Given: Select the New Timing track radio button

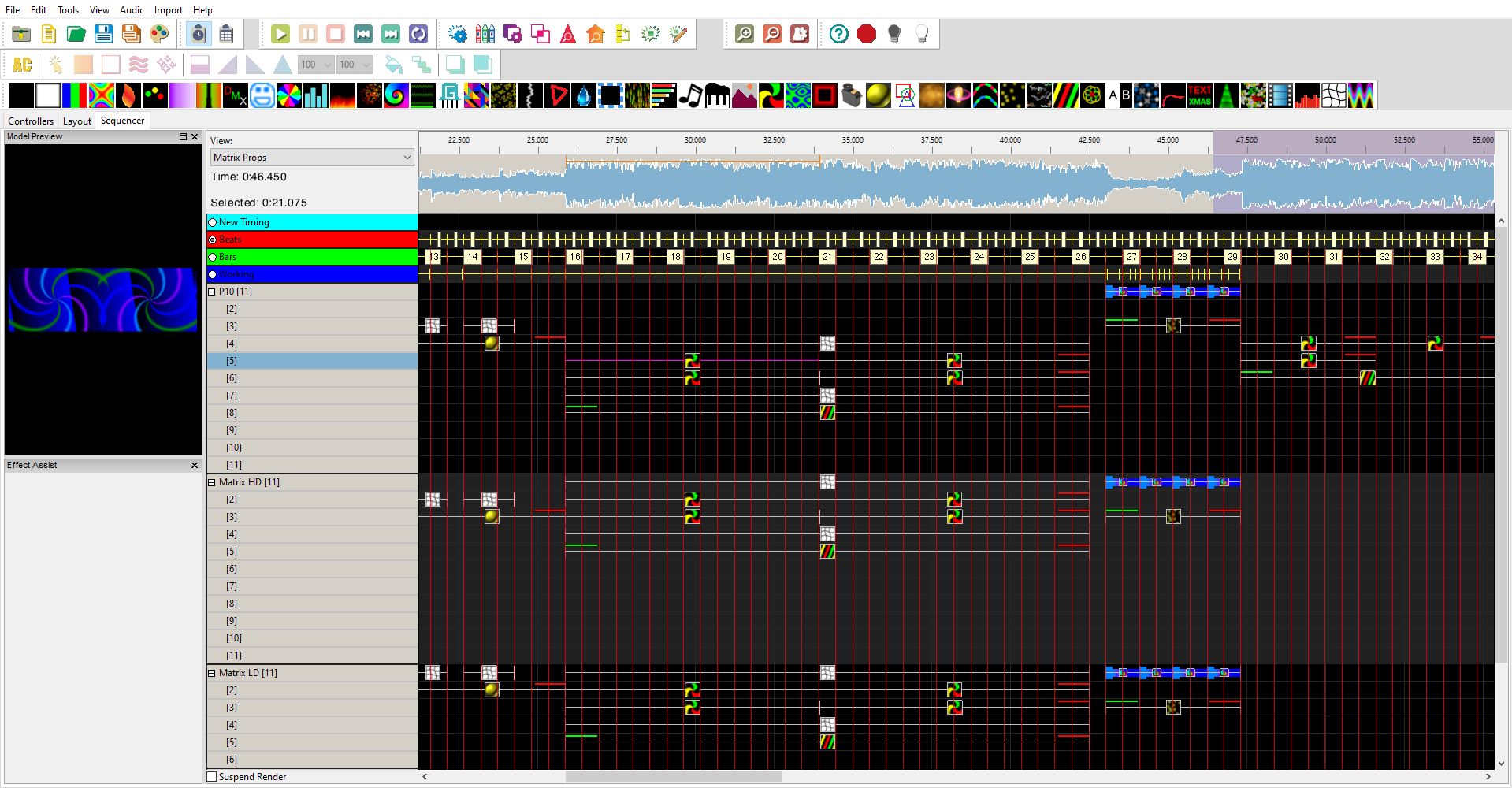Looking at the screenshot, I should 212,222.
